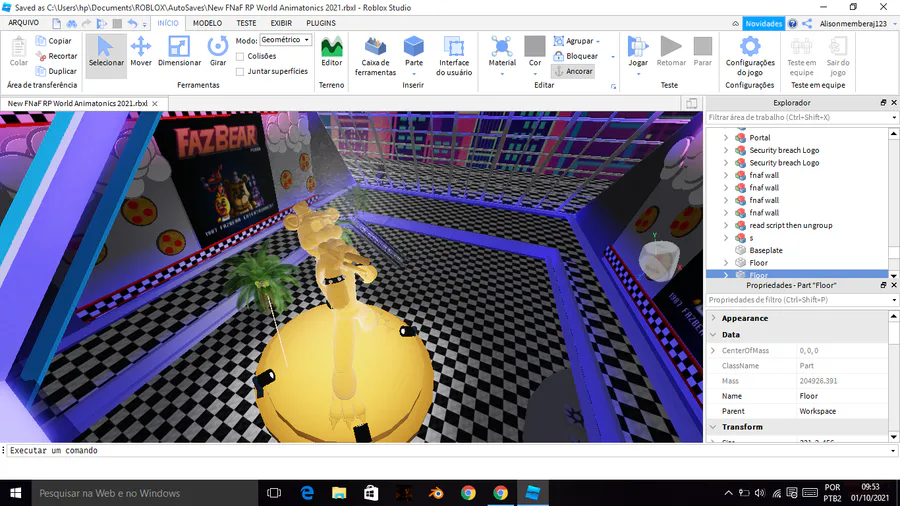Toggle the Colisões checkbox
The image size is (900, 506).
[x=240, y=56]
